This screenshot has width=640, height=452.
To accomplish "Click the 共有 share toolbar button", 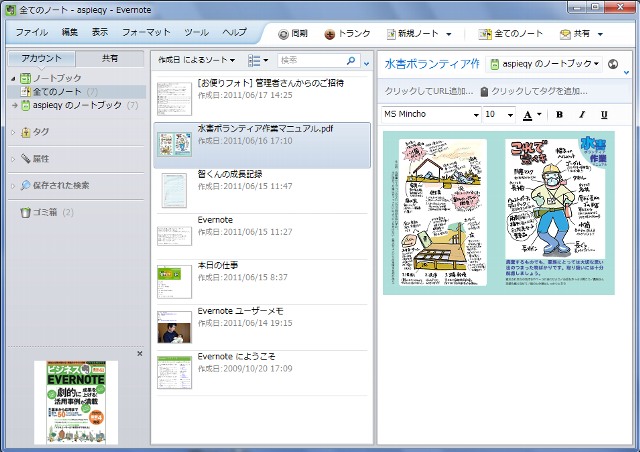I will [575, 34].
